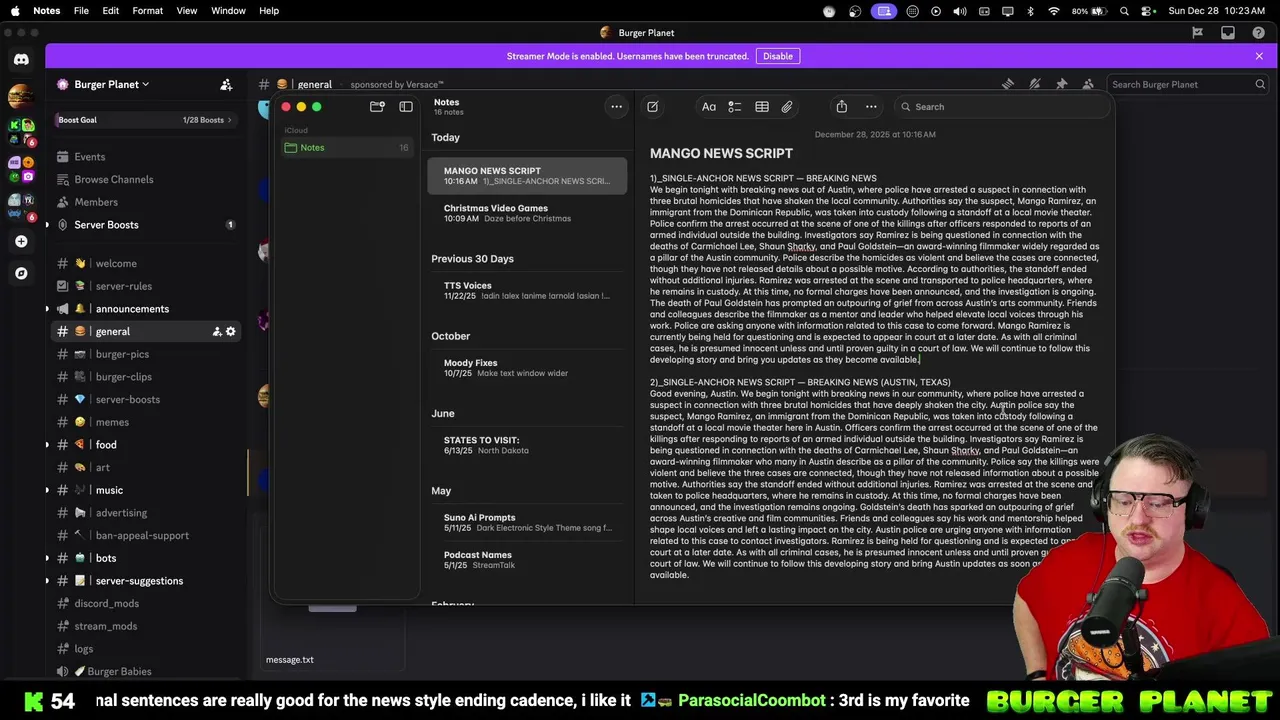
Task: Open settings gear for general channel
Action: (231, 332)
